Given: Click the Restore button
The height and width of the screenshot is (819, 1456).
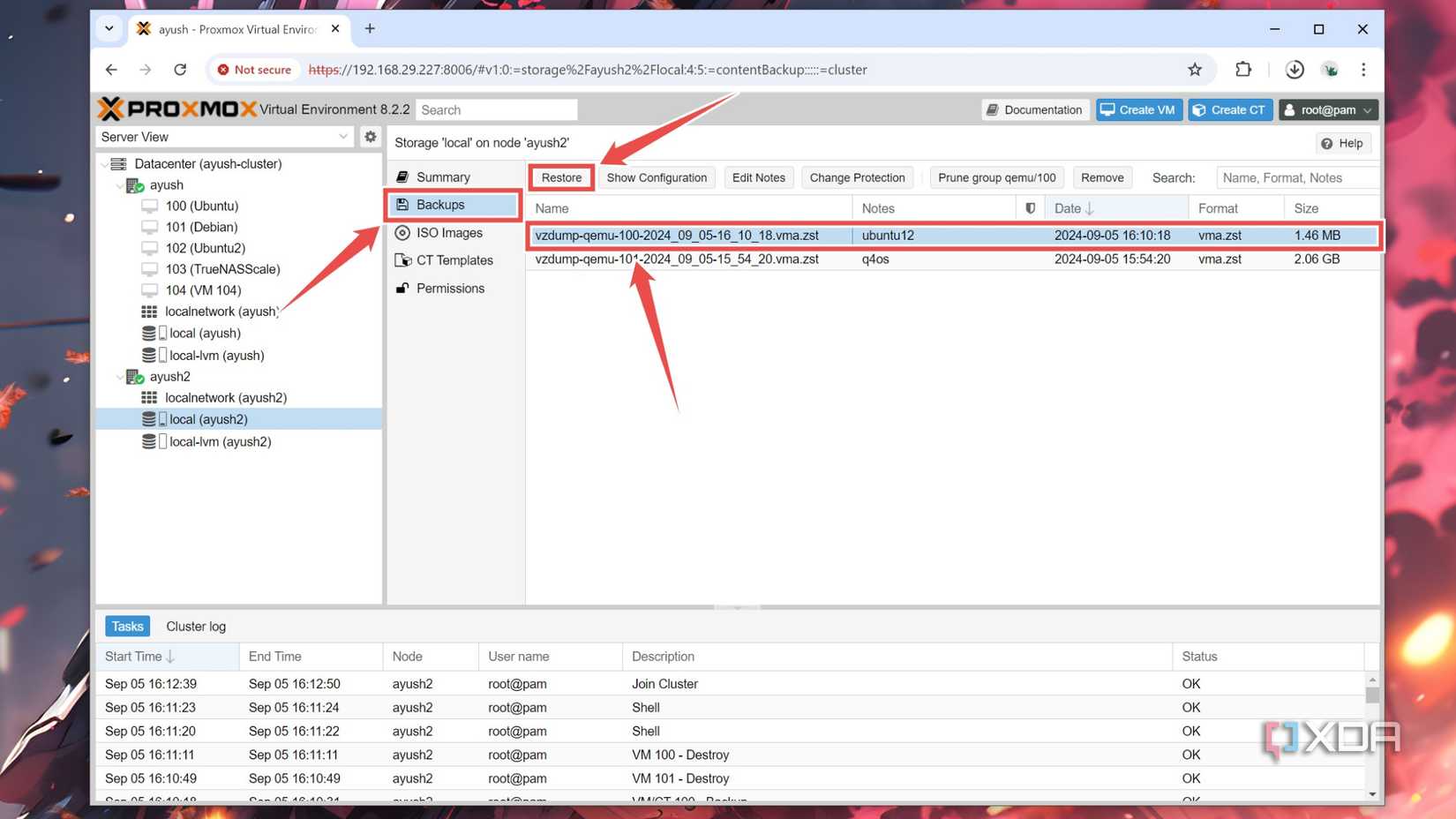Looking at the screenshot, I should click(561, 177).
